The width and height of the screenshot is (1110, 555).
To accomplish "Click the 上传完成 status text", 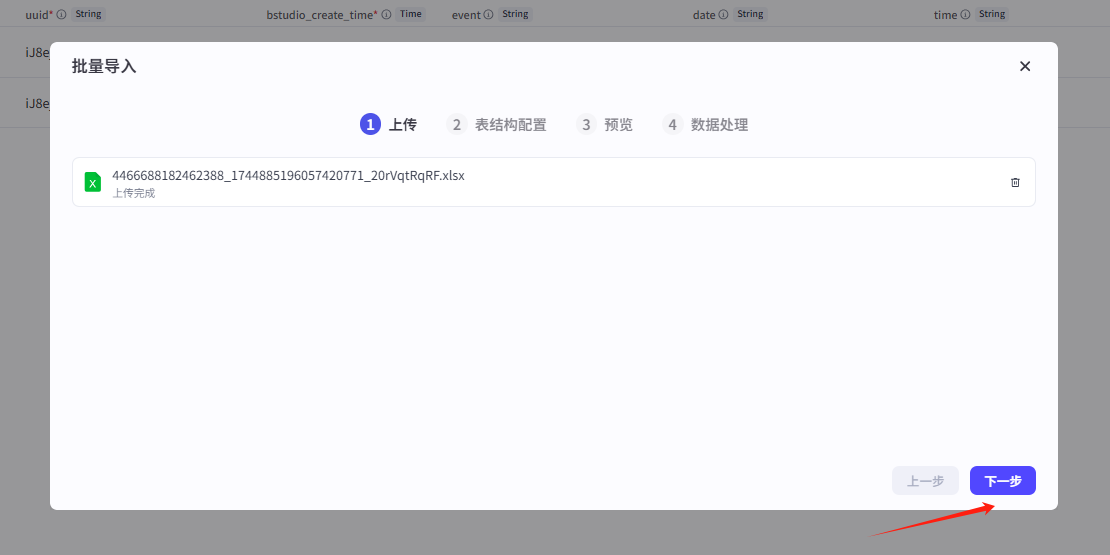I will point(134,193).
